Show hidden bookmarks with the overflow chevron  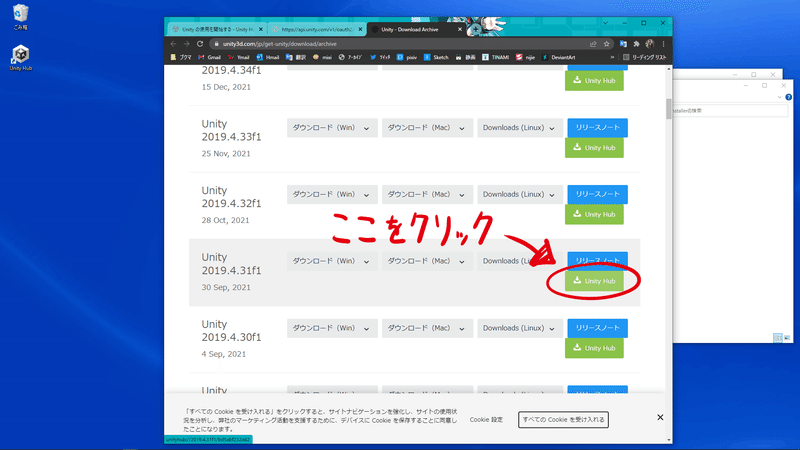point(612,58)
